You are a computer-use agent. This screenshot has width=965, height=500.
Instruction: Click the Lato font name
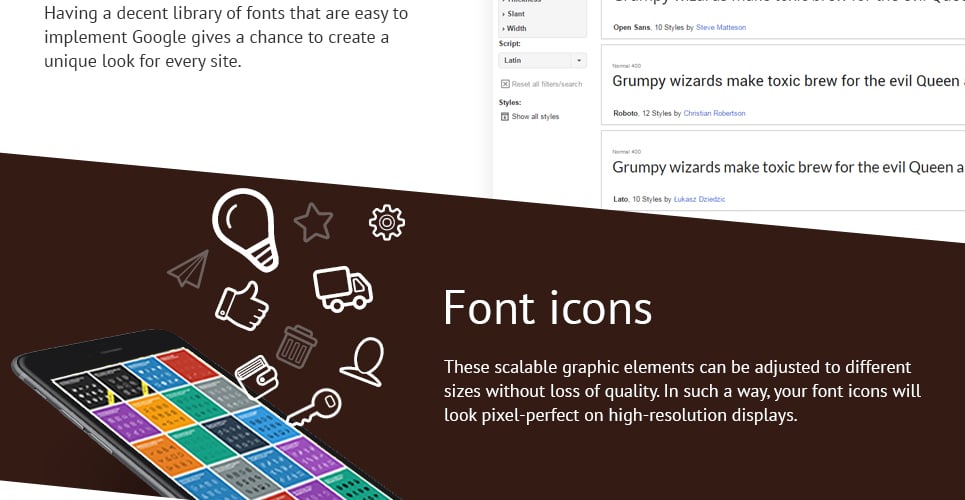tap(620, 200)
